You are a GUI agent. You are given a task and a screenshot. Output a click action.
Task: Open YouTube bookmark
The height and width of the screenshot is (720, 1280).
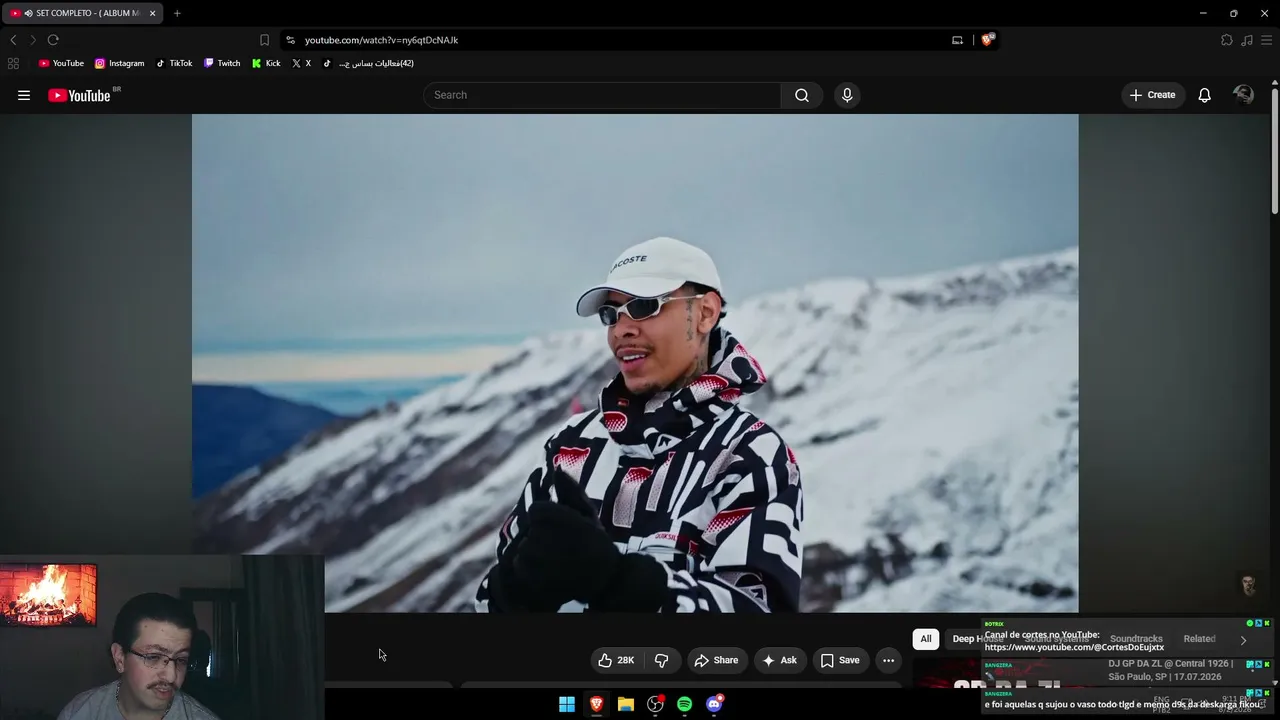(x=61, y=63)
